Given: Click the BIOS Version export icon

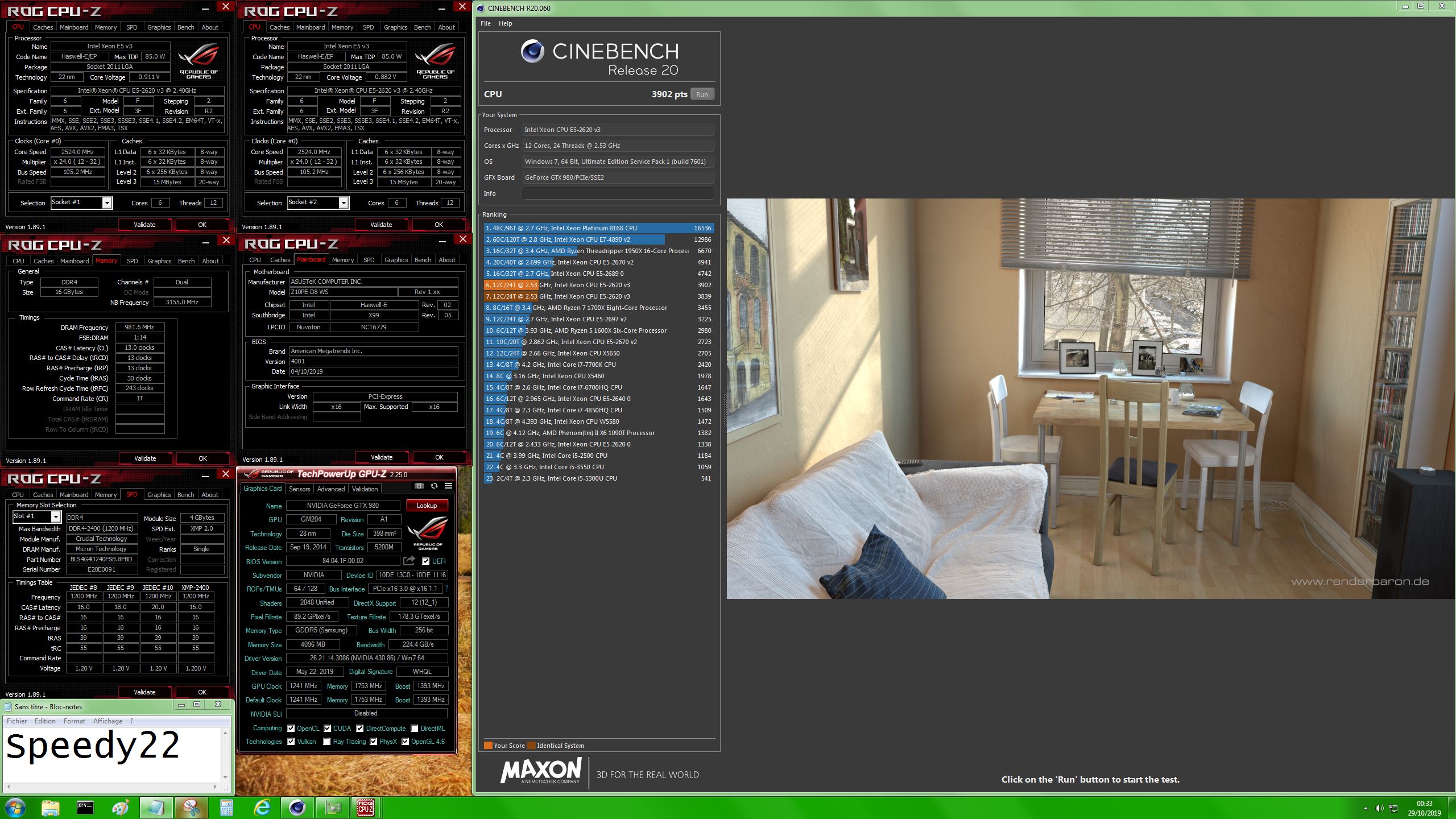Looking at the screenshot, I should click(x=409, y=561).
